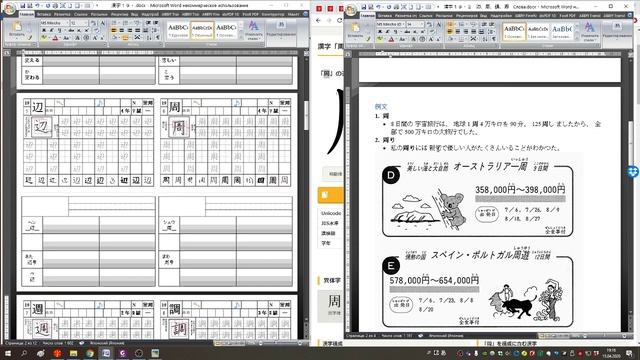Toggle align left in the left Word window

(x=113, y=30)
